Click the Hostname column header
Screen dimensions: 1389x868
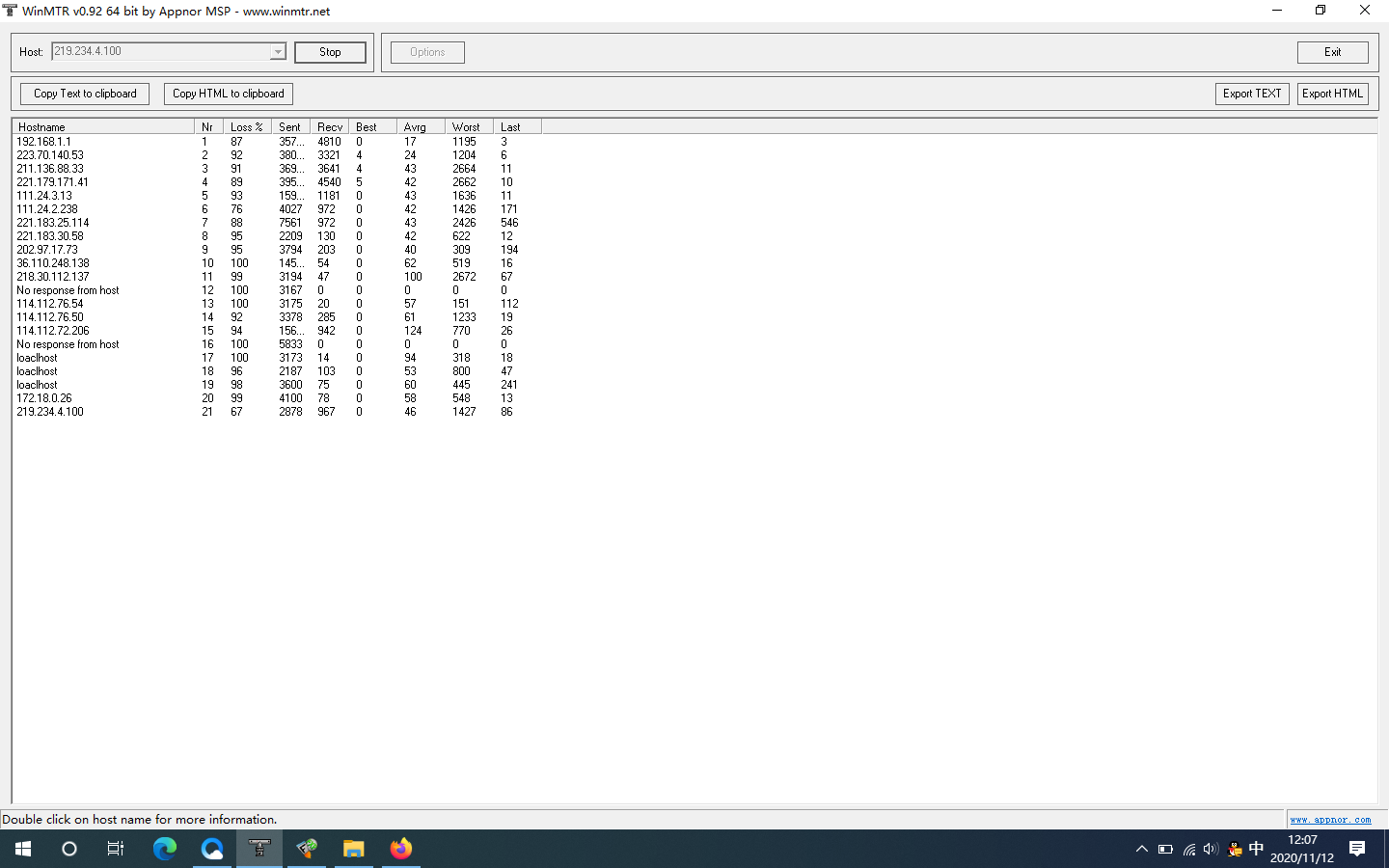(x=101, y=127)
